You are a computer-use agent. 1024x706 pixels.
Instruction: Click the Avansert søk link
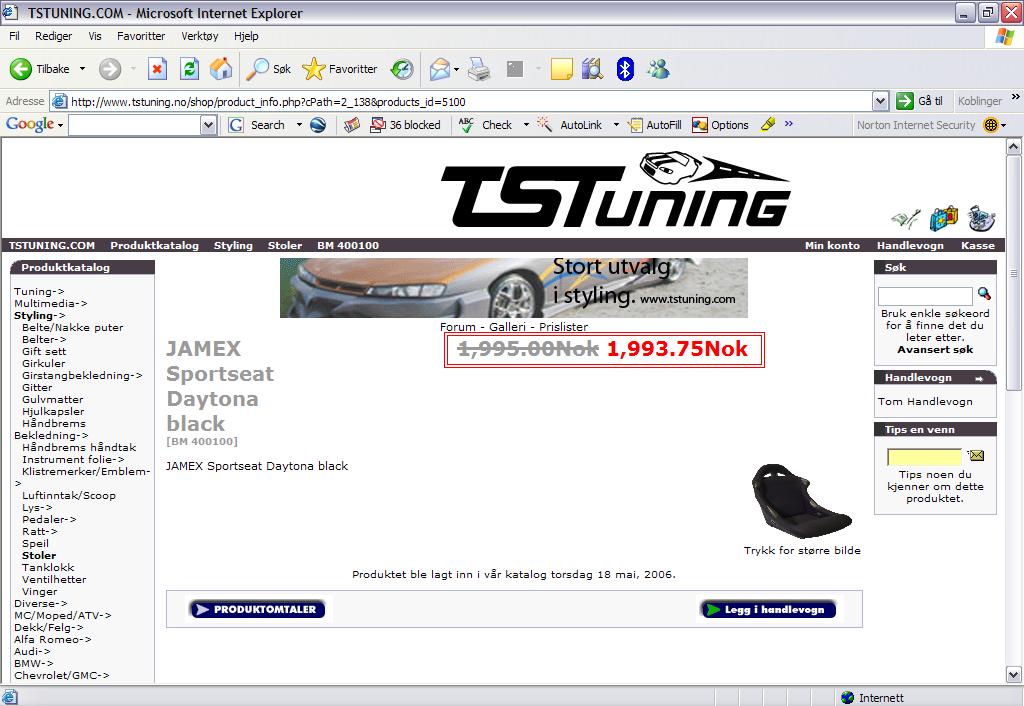935,349
